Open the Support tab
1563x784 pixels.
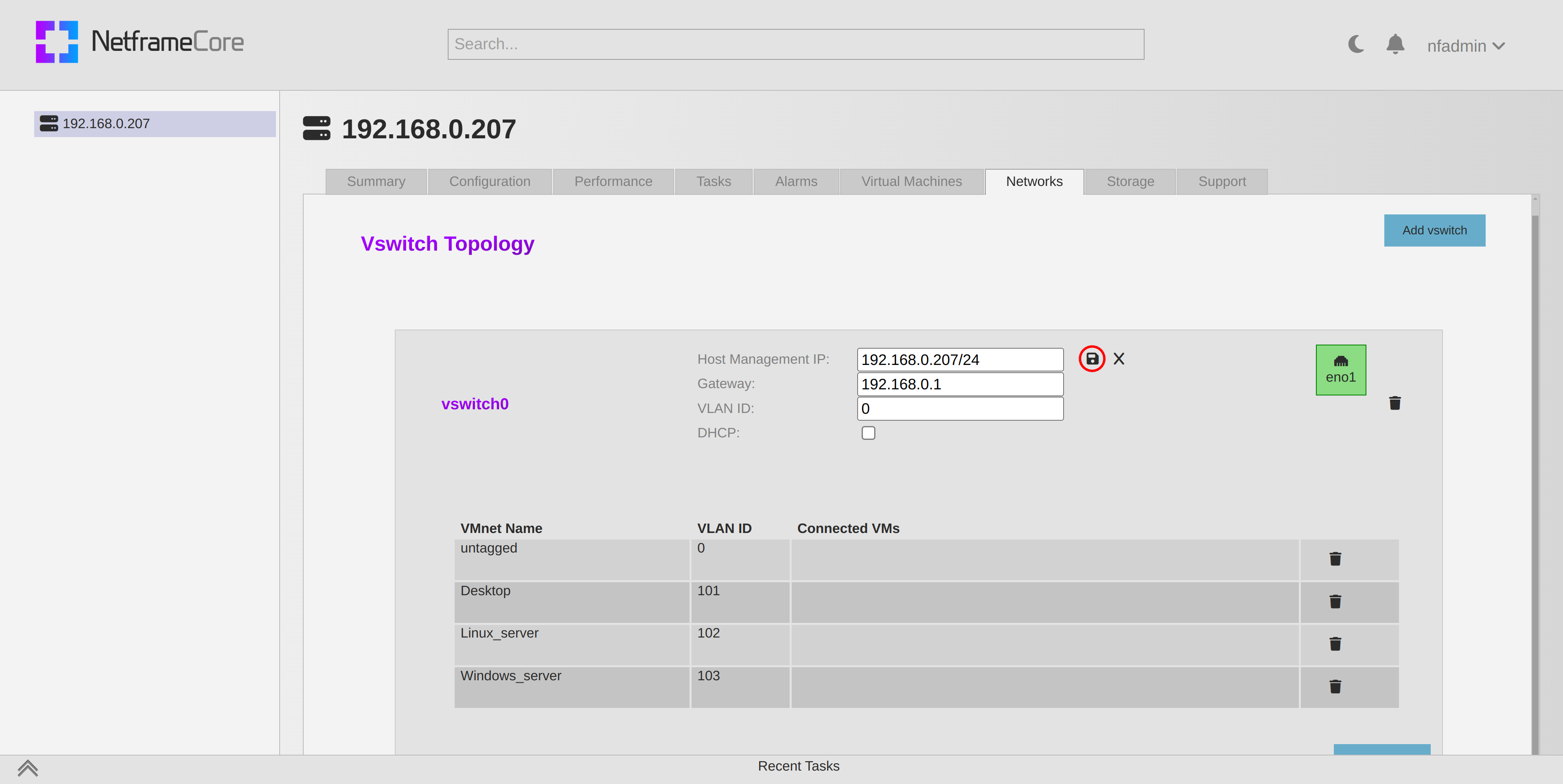[1222, 181]
